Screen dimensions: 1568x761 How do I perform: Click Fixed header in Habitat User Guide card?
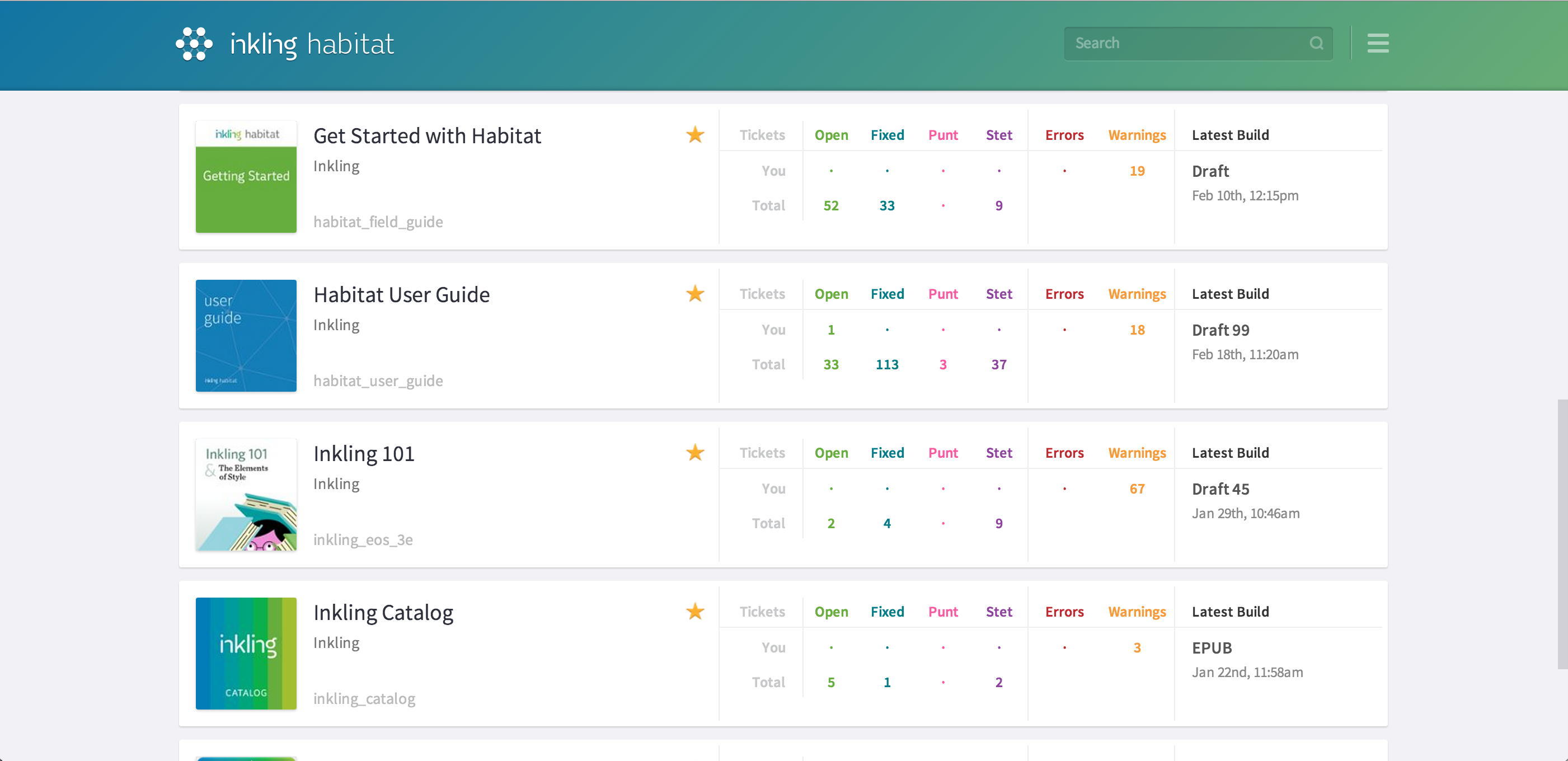(x=887, y=294)
